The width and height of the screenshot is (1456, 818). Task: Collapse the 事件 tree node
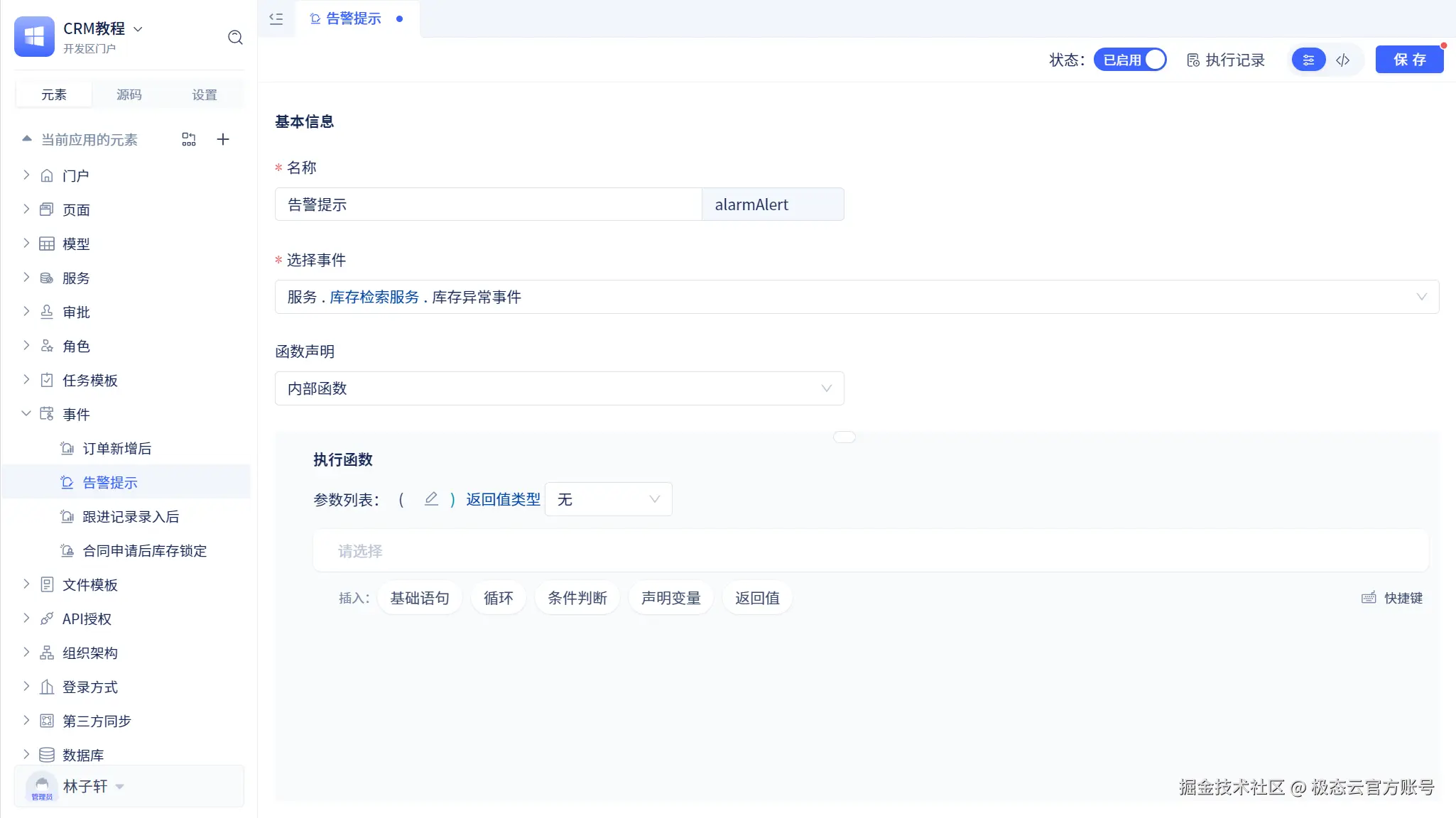coord(26,414)
